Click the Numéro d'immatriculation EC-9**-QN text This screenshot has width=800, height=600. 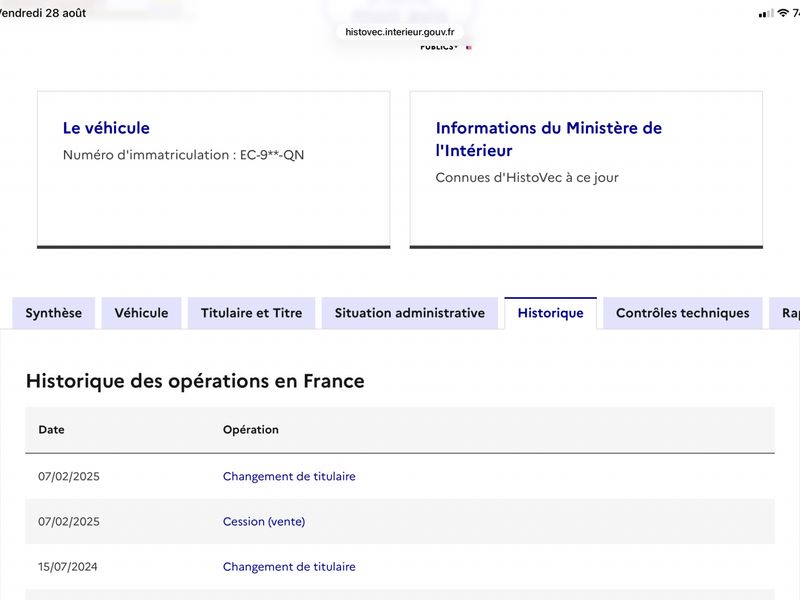(x=183, y=155)
